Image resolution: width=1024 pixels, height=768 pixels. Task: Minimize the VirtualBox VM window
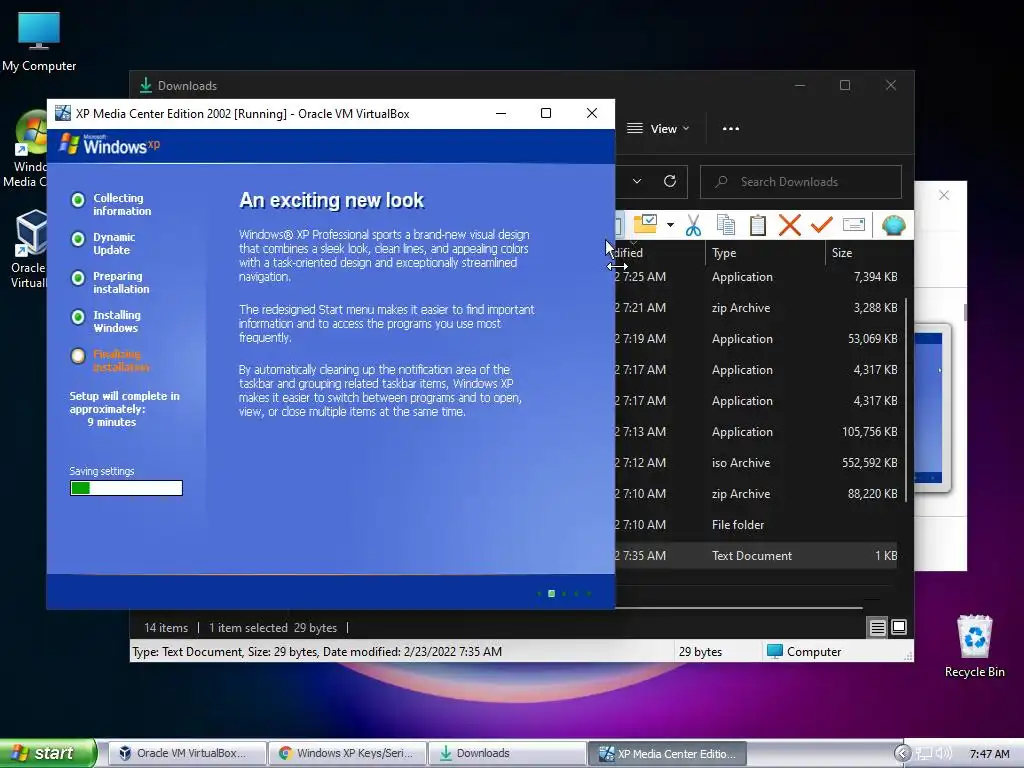click(x=501, y=113)
